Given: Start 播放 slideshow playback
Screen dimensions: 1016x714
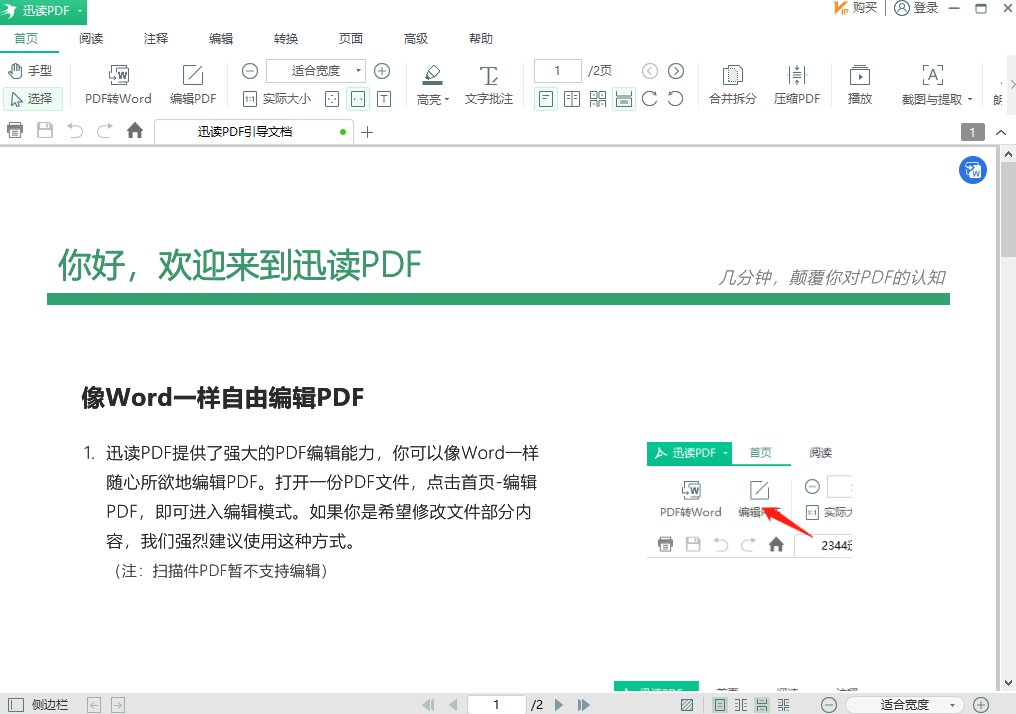Looking at the screenshot, I should tap(860, 85).
